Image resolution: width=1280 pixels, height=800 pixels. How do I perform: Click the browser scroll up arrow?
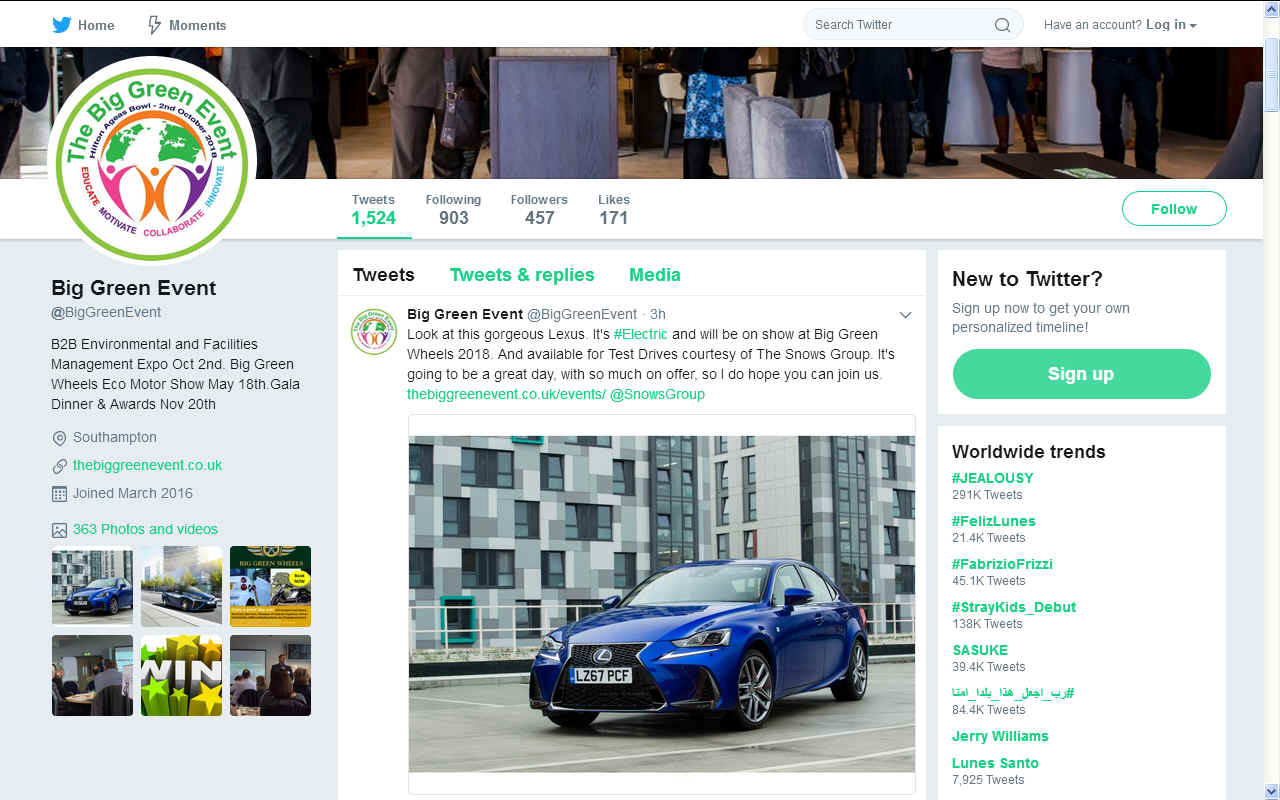tap(1271, 9)
